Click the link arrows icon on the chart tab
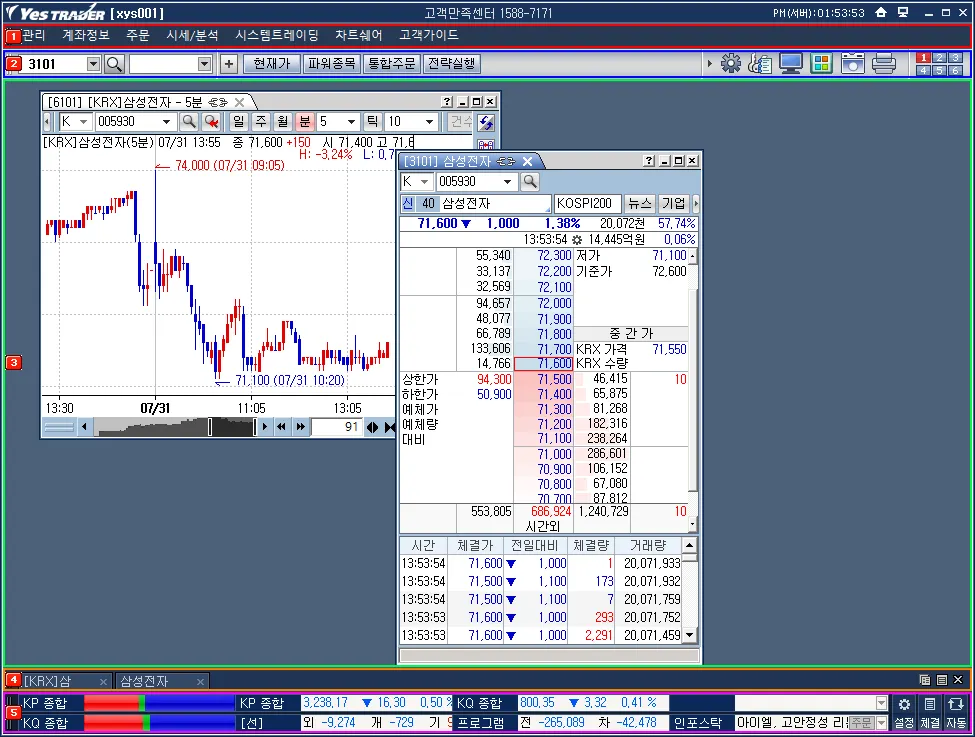This screenshot has height=737, width=975. [218, 102]
